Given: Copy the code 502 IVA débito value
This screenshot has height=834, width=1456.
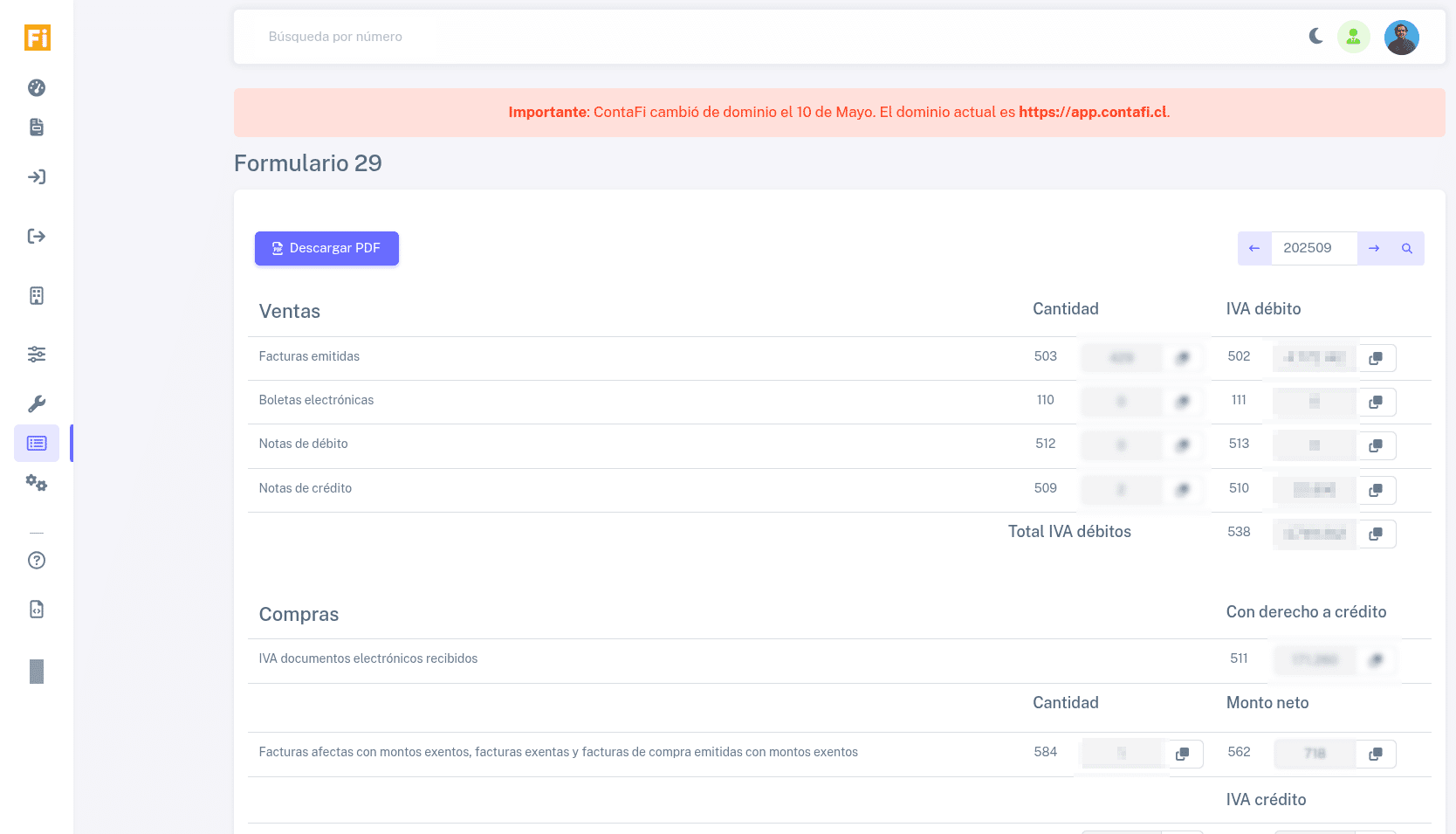Looking at the screenshot, I should tap(1376, 358).
